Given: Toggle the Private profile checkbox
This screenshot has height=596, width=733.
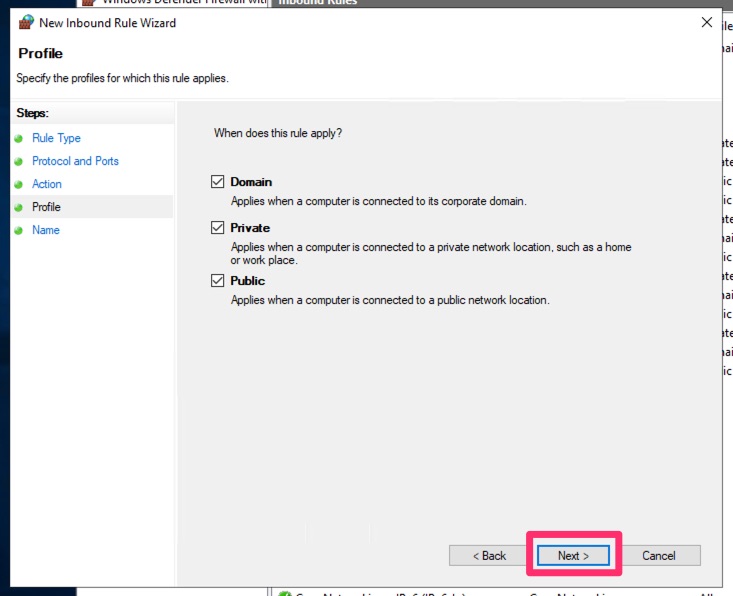Looking at the screenshot, I should [x=218, y=228].
